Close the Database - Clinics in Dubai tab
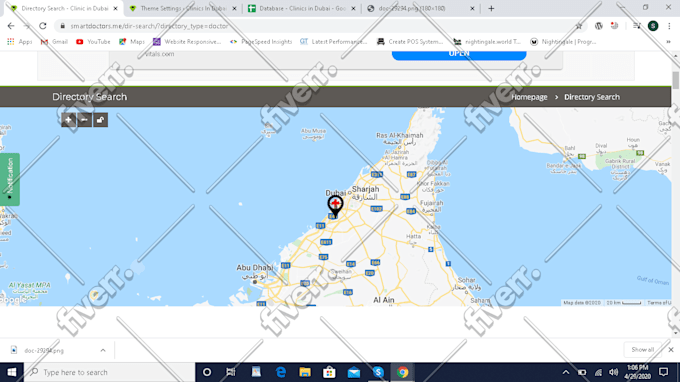 click(x=353, y=8)
